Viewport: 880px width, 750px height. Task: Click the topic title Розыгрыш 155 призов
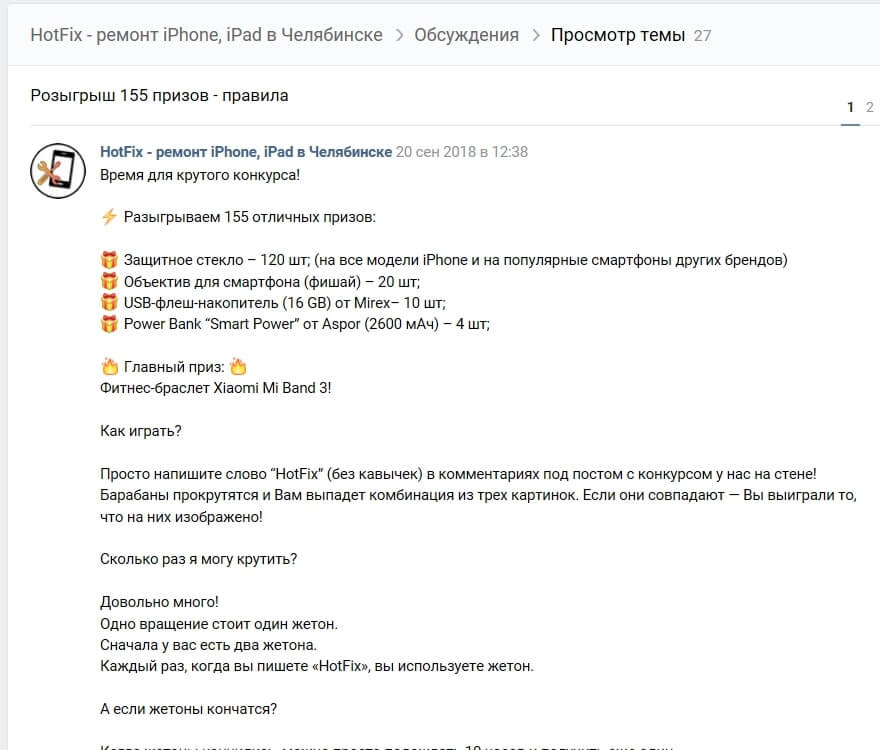pos(159,96)
